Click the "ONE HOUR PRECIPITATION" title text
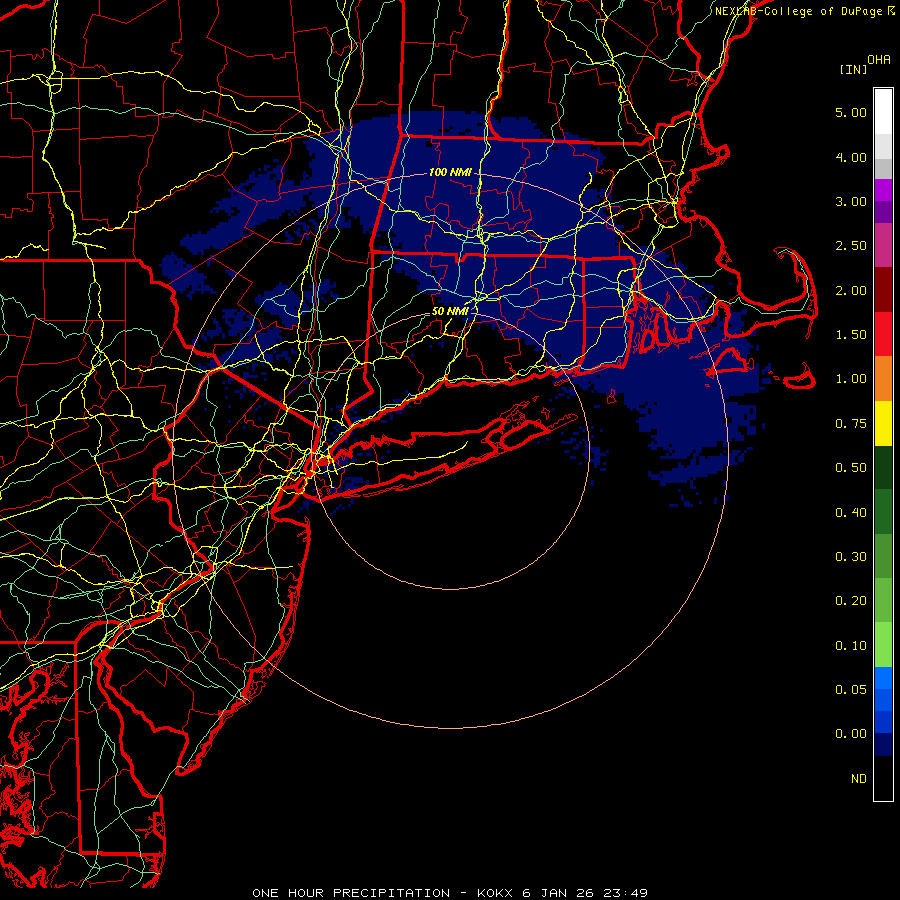Image resolution: width=900 pixels, height=900 pixels. (x=351, y=893)
